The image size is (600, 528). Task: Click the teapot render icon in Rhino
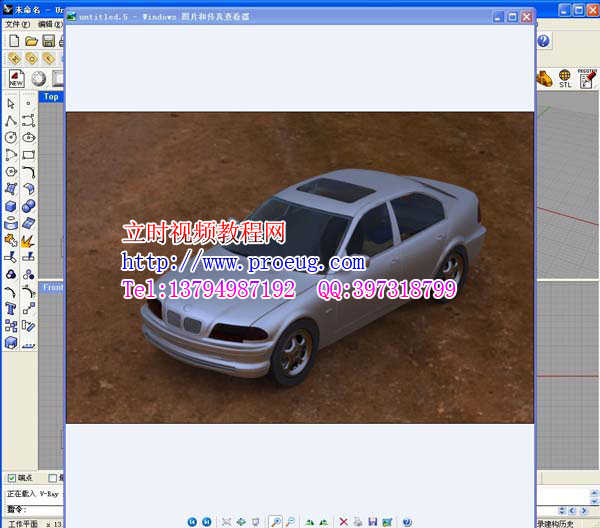pos(544,79)
